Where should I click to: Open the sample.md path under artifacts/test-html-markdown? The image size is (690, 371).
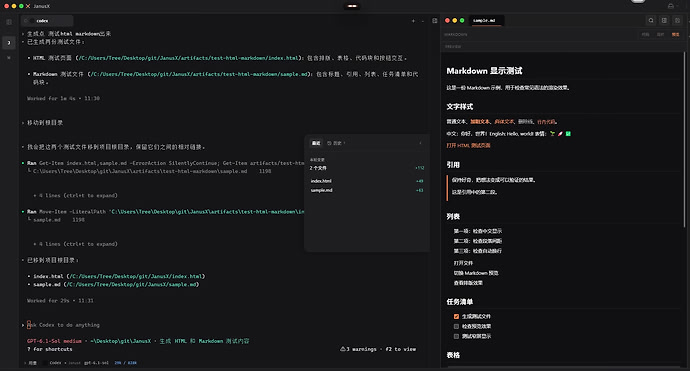tap(199, 74)
